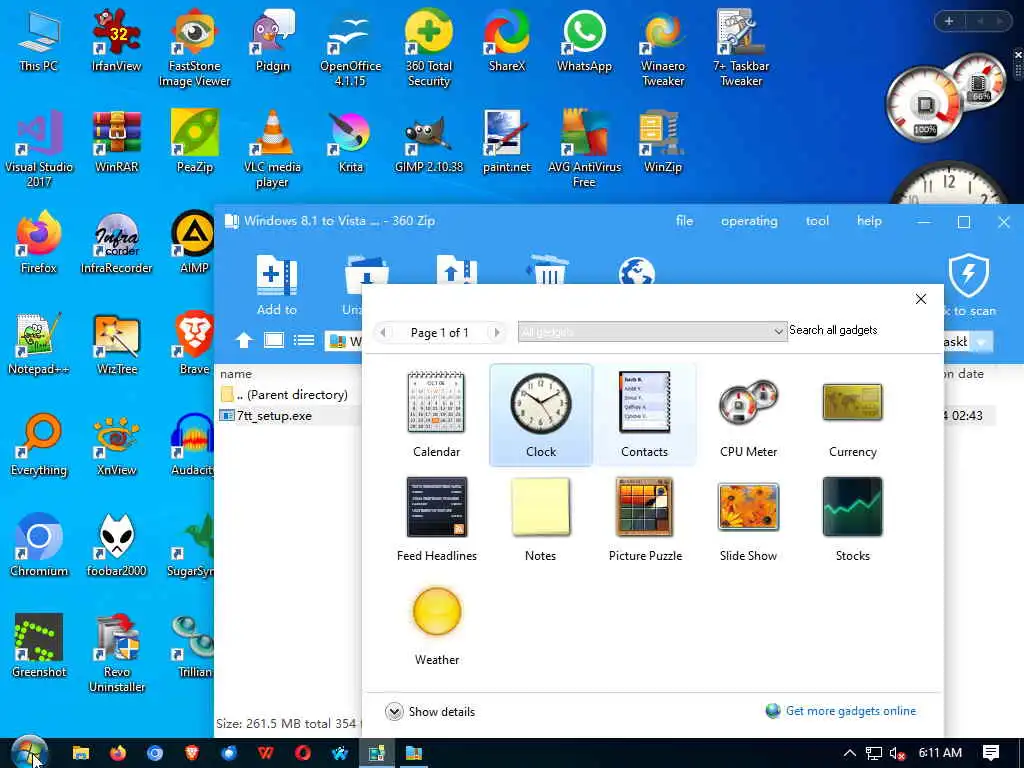Click the 6:11 AM taskbar clock

pos(940,753)
